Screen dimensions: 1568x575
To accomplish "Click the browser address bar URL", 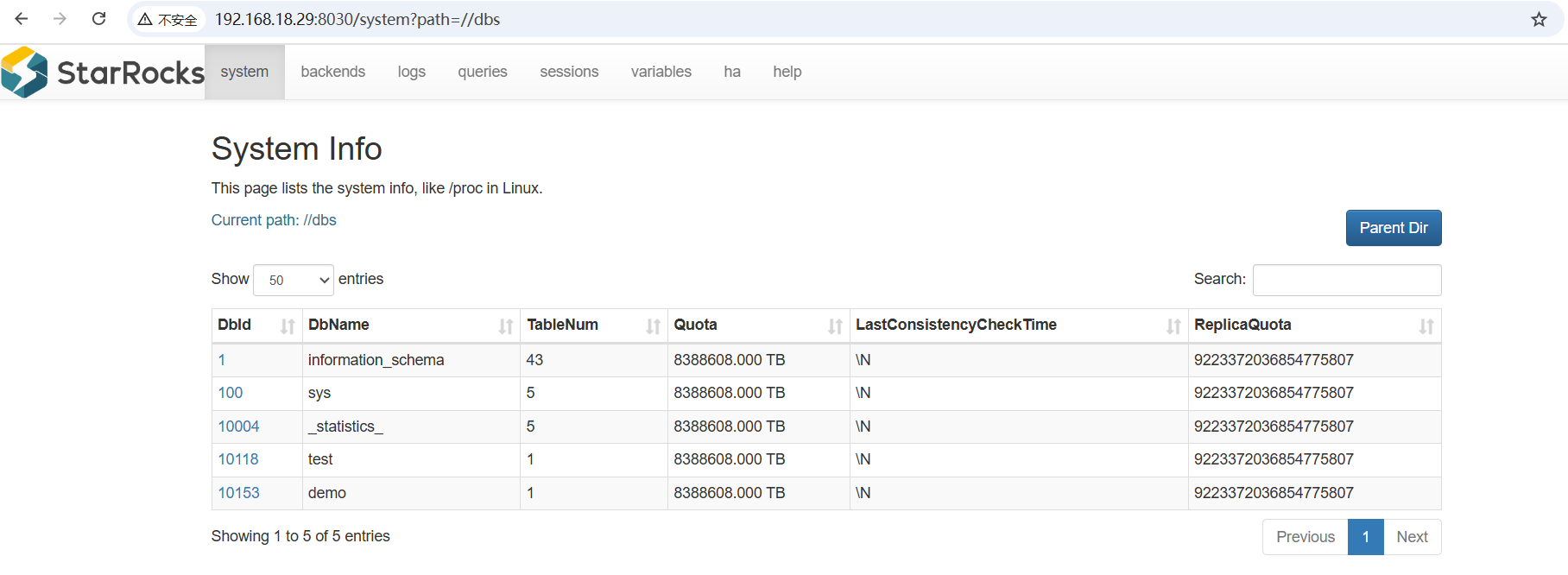I will [x=357, y=19].
